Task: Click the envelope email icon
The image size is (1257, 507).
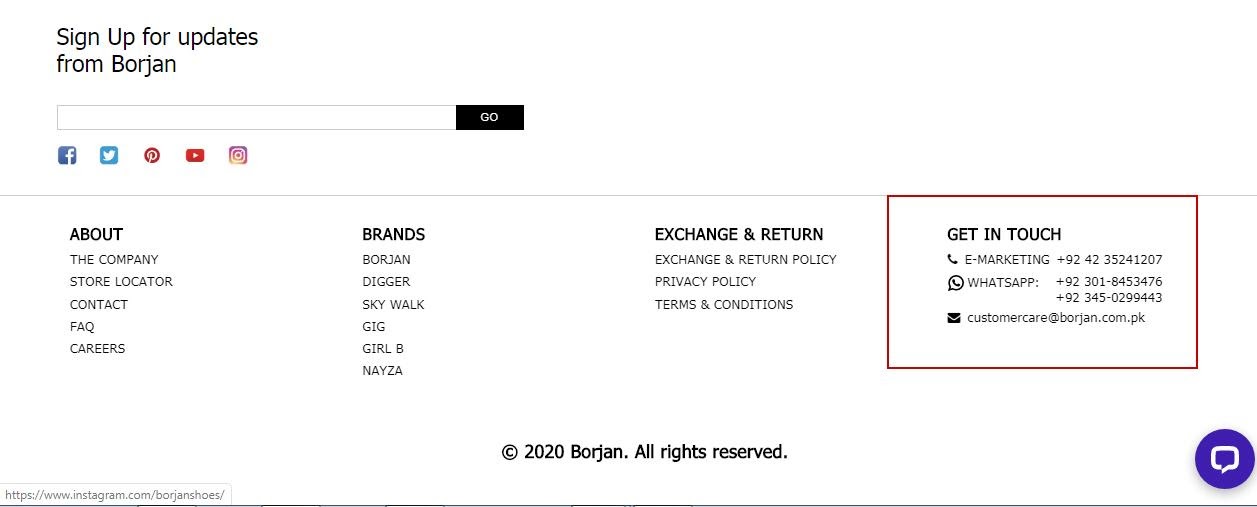Action: [953, 318]
